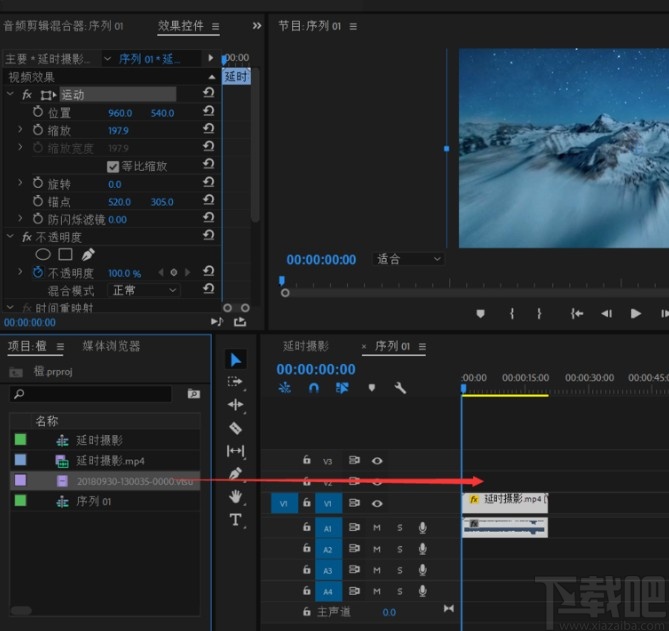669x631 pixels.
Task: Switch to the 效果控件 Effect Controls tab
Action: (x=180, y=26)
